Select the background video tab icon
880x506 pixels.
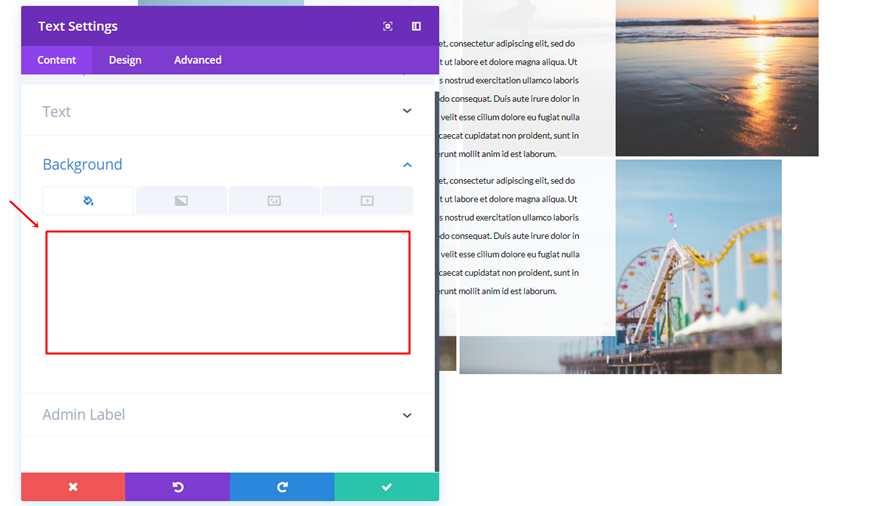click(367, 201)
